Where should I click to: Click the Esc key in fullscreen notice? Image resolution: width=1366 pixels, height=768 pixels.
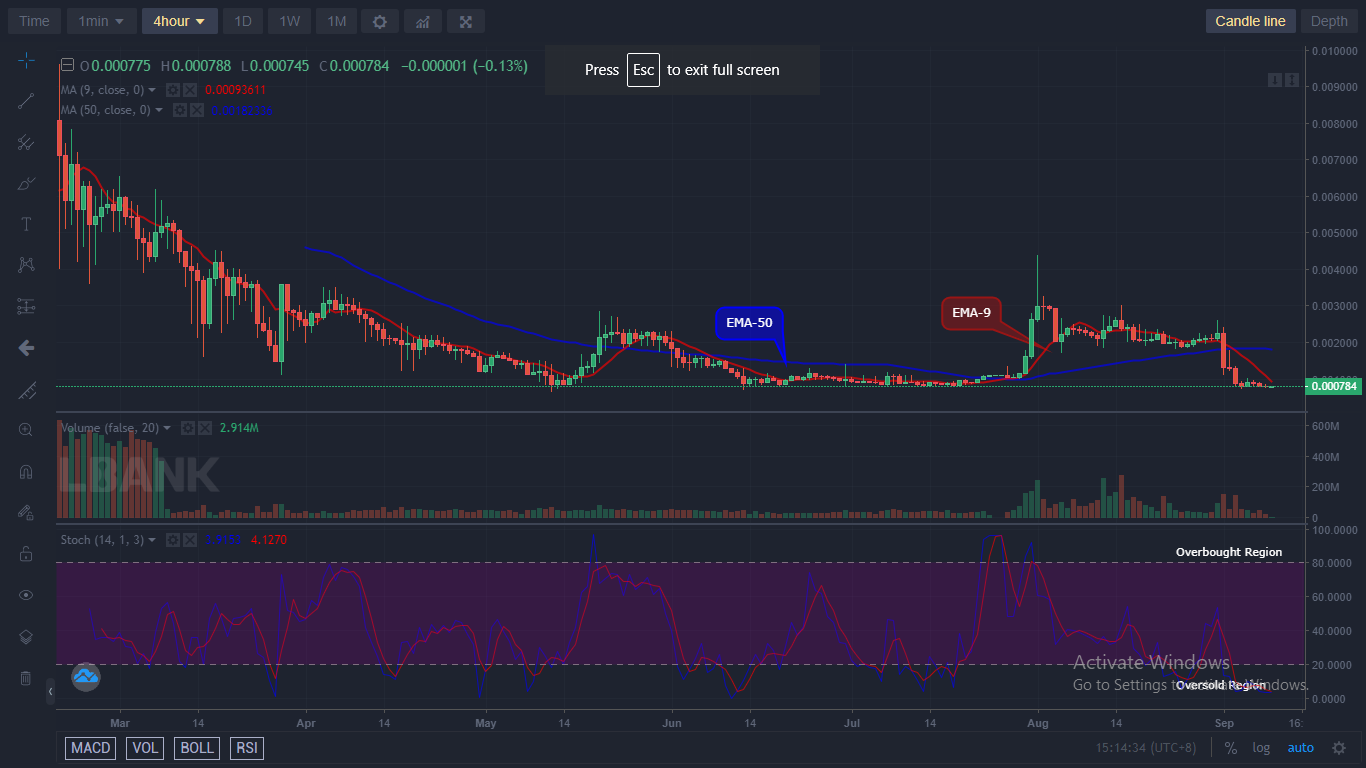click(643, 70)
